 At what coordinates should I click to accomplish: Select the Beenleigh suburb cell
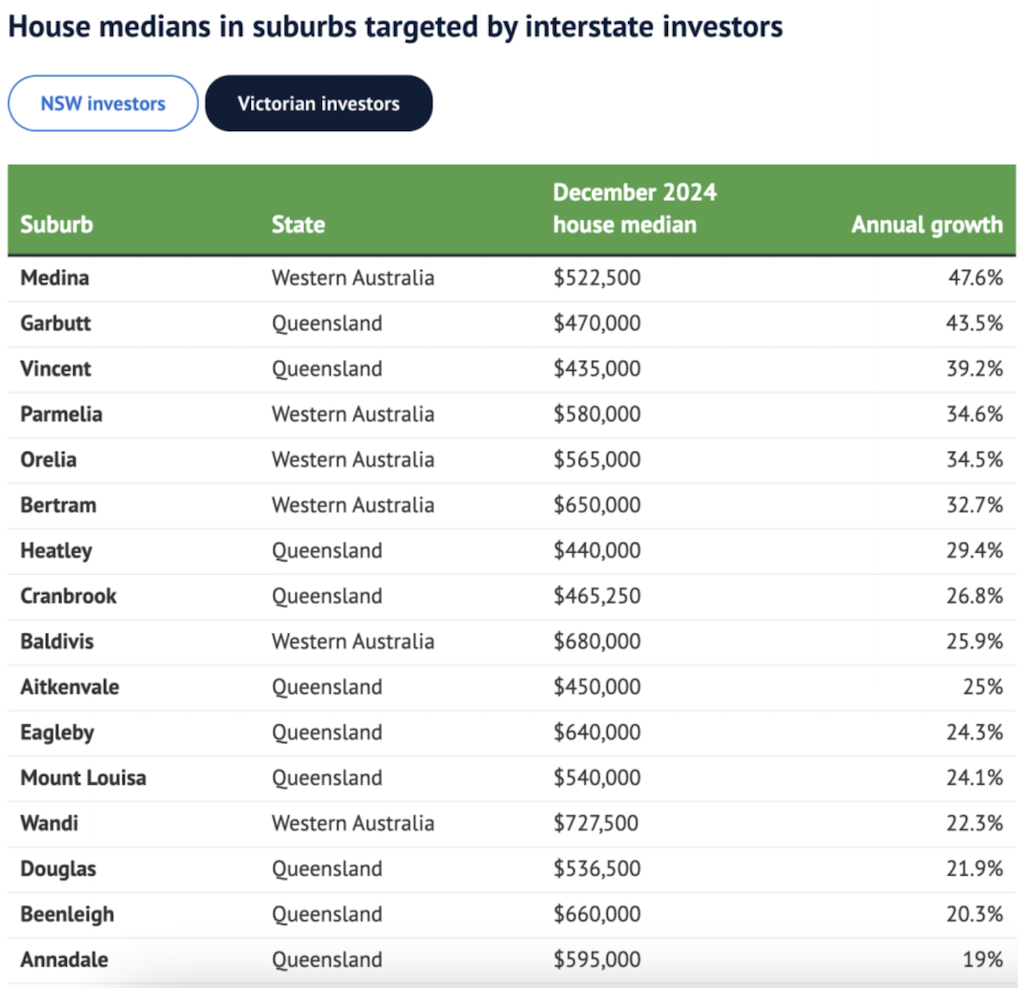click(x=67, y=914)
